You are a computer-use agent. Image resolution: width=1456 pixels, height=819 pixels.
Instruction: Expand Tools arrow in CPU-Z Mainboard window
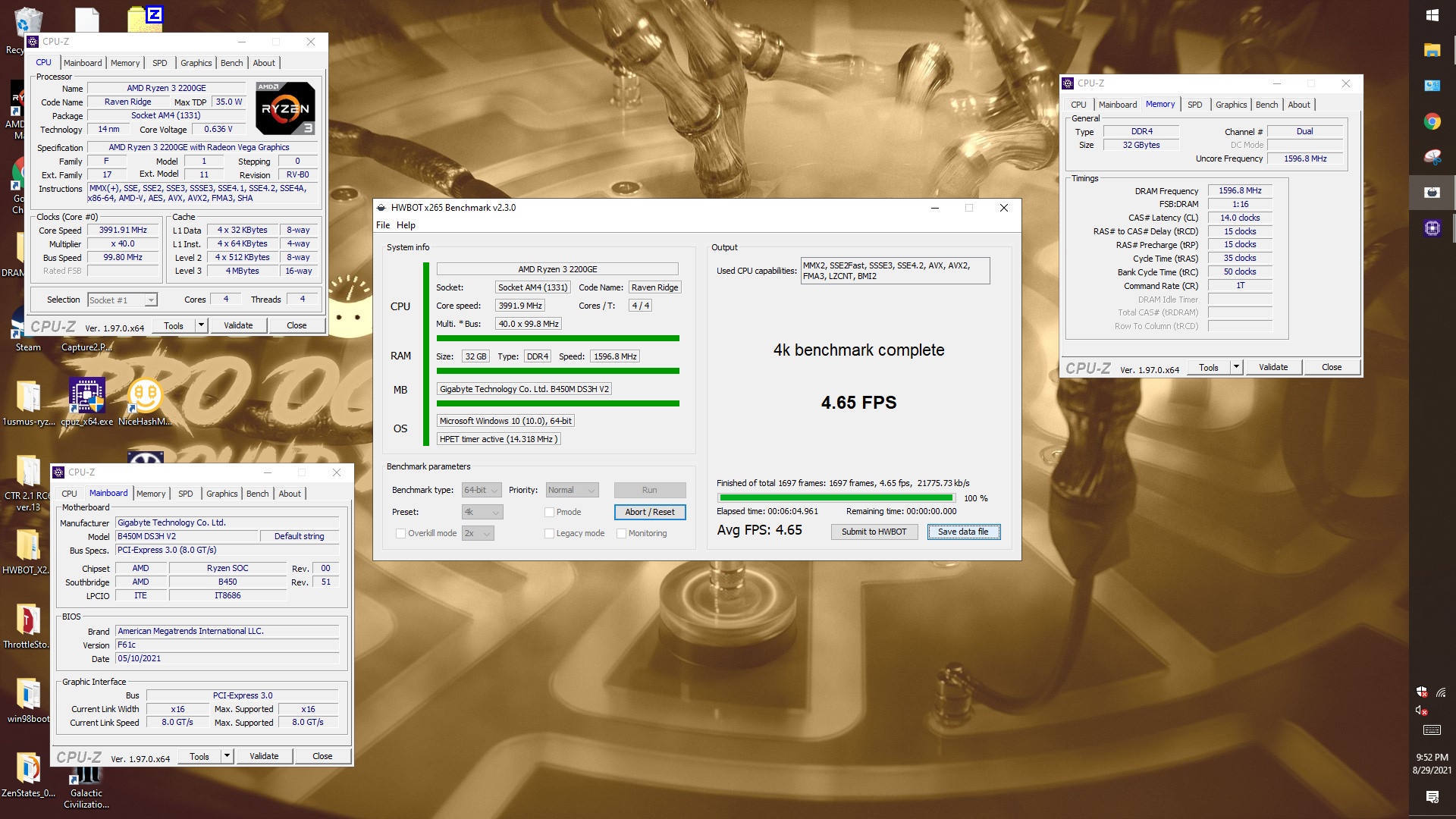[x=227, y=756]
